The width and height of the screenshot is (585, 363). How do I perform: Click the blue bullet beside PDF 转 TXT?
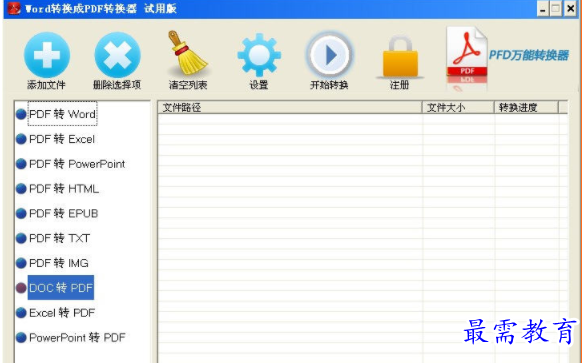tap(21, 238)
